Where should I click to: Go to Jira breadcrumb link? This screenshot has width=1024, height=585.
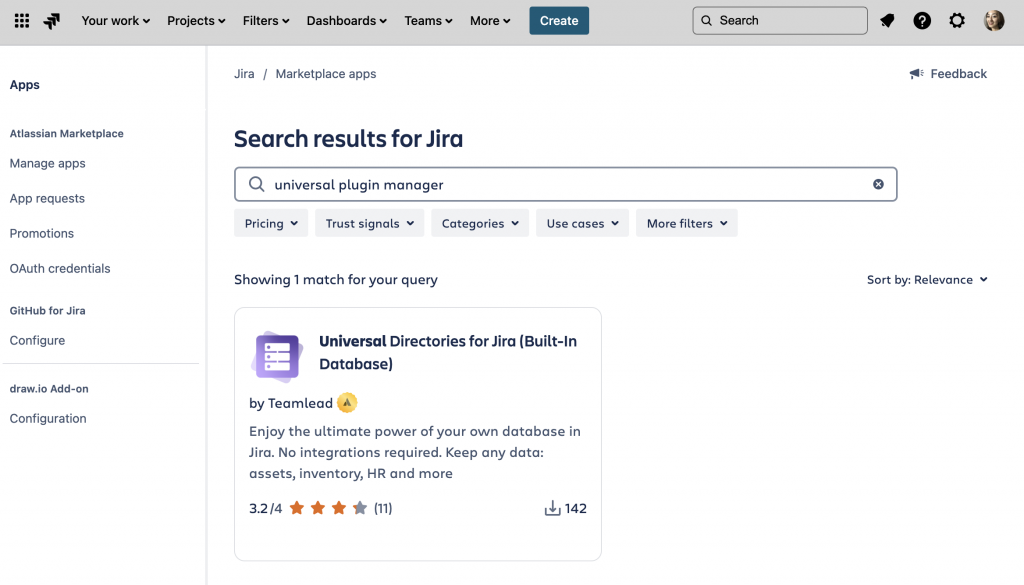point(244,74)
